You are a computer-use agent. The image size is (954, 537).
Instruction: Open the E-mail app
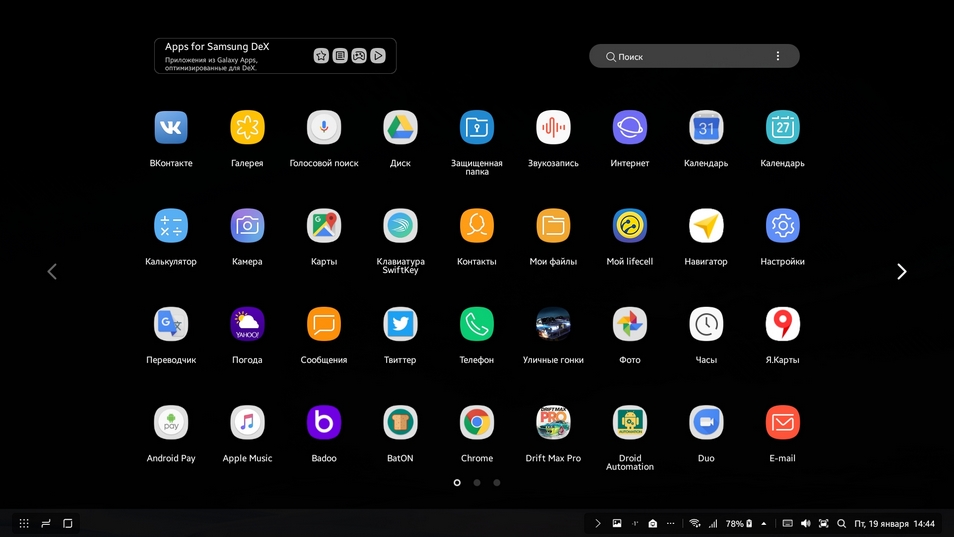point(782,422)
